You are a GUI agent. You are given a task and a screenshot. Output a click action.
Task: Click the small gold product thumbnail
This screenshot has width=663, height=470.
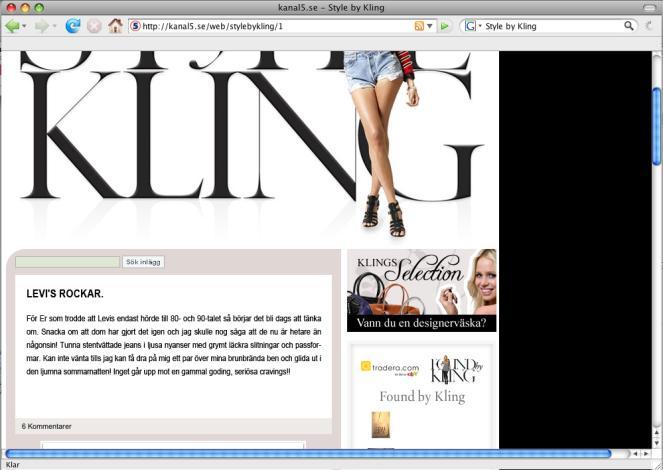point(381,425)
